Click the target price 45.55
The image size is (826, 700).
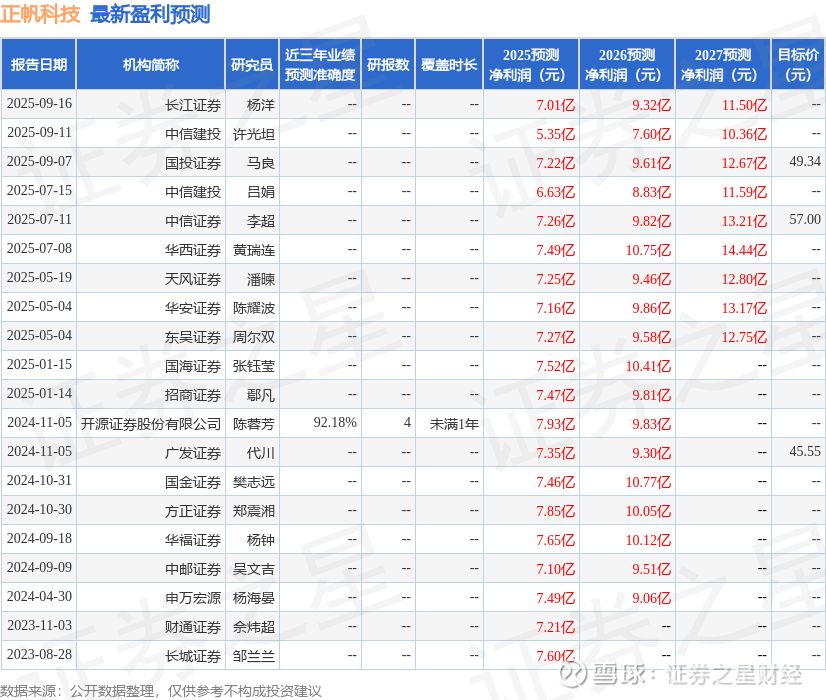(x=805, y=451)
